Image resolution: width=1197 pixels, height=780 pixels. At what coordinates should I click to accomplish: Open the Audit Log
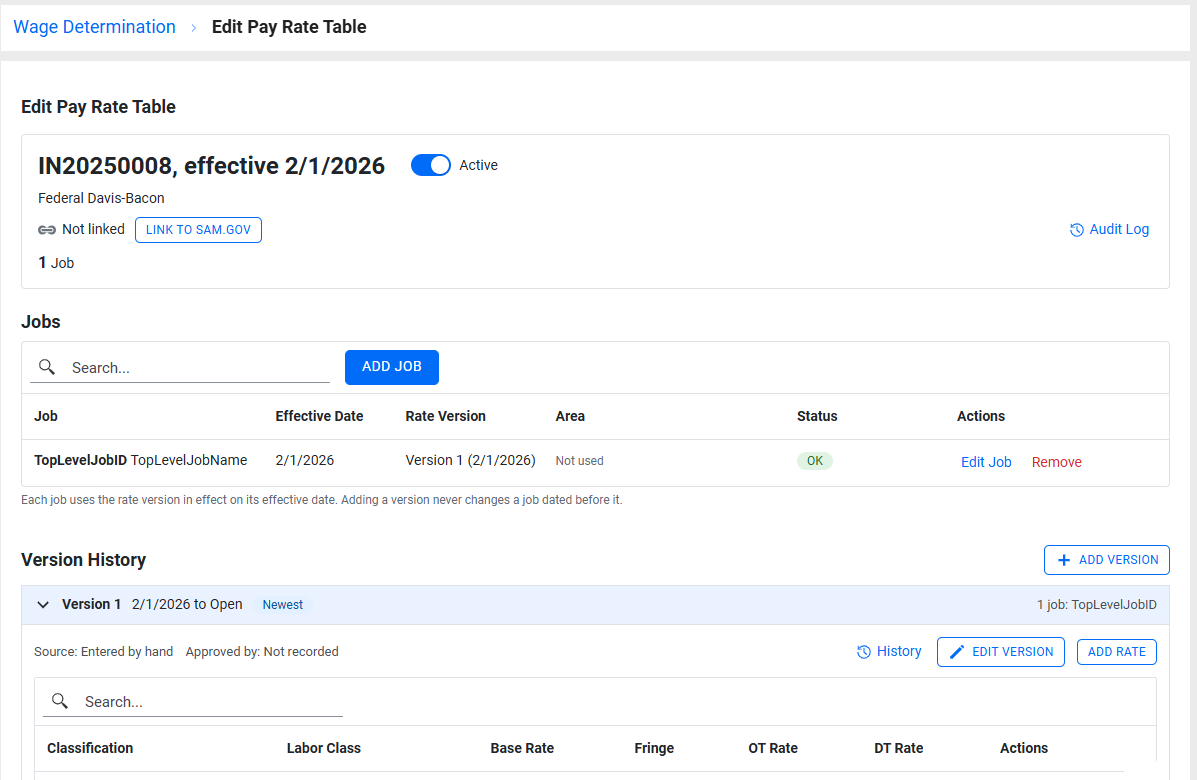point(1109,229)
